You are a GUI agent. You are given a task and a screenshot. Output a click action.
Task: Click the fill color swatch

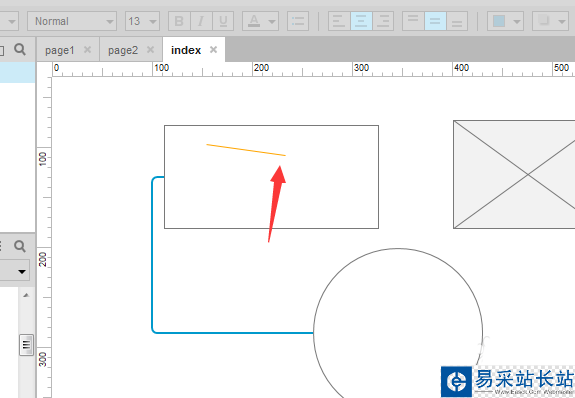pyautogui.click(x=499, y=21)
